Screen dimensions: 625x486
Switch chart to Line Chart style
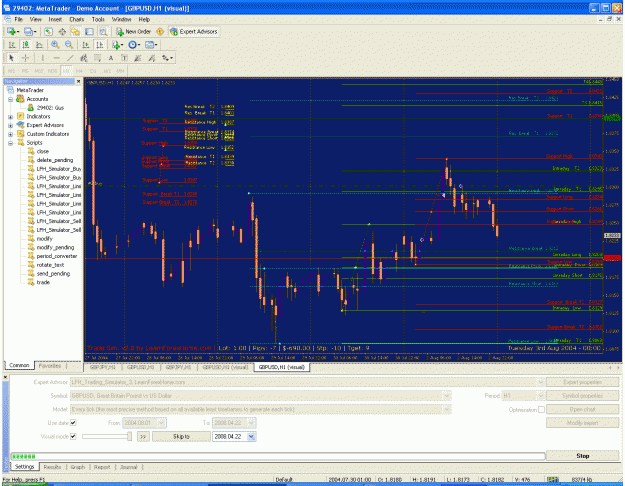click(x=39, y=45)
